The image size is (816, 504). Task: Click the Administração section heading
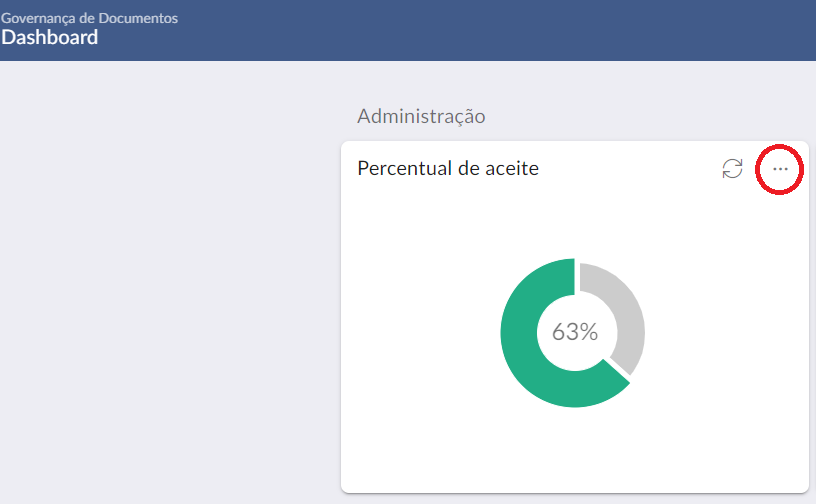point(421,116)
